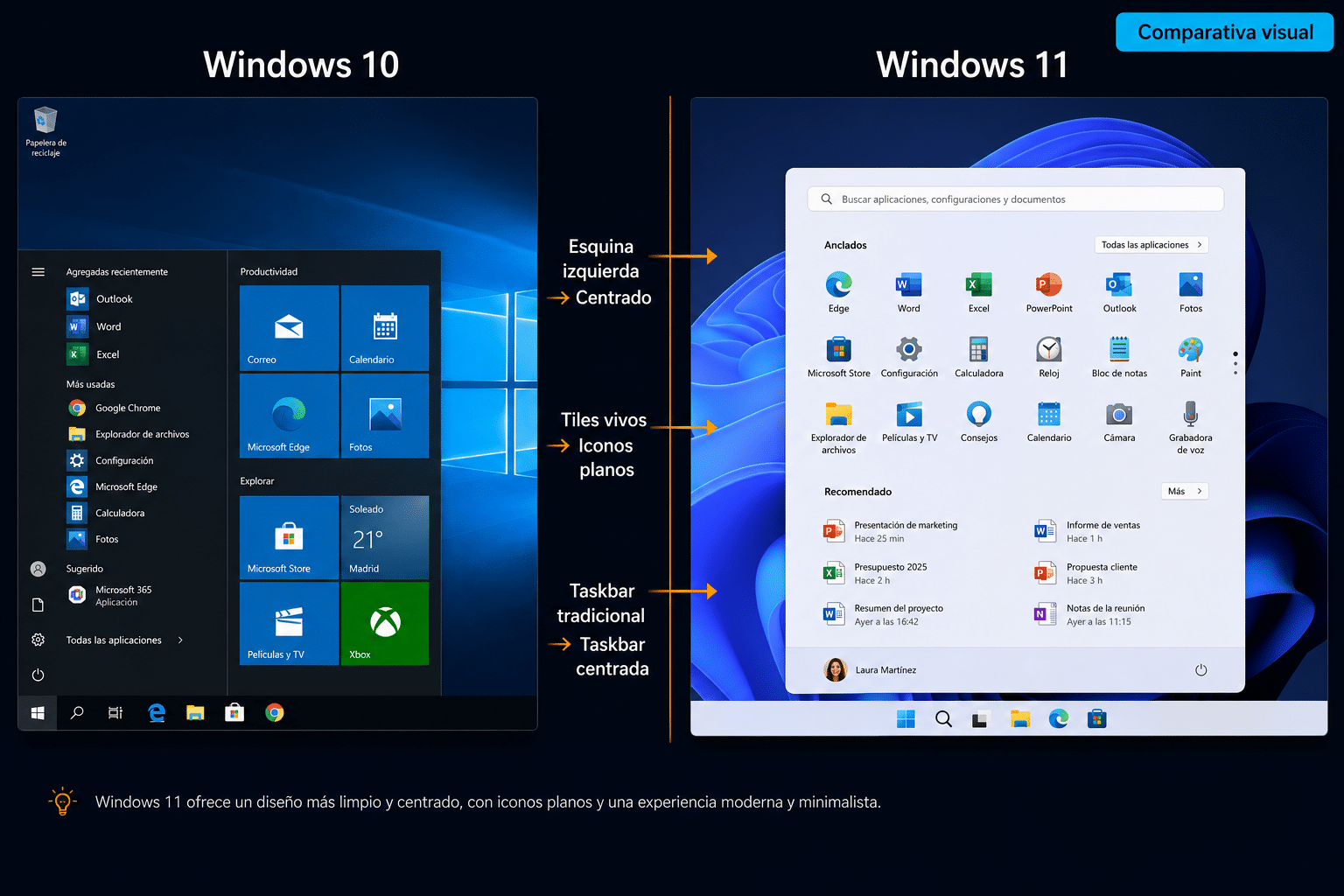The height and width of the screenshot is (896, 1344).
Task: Open Documents icon in Windows 10 Start sidebar
Action: point(38,605)
